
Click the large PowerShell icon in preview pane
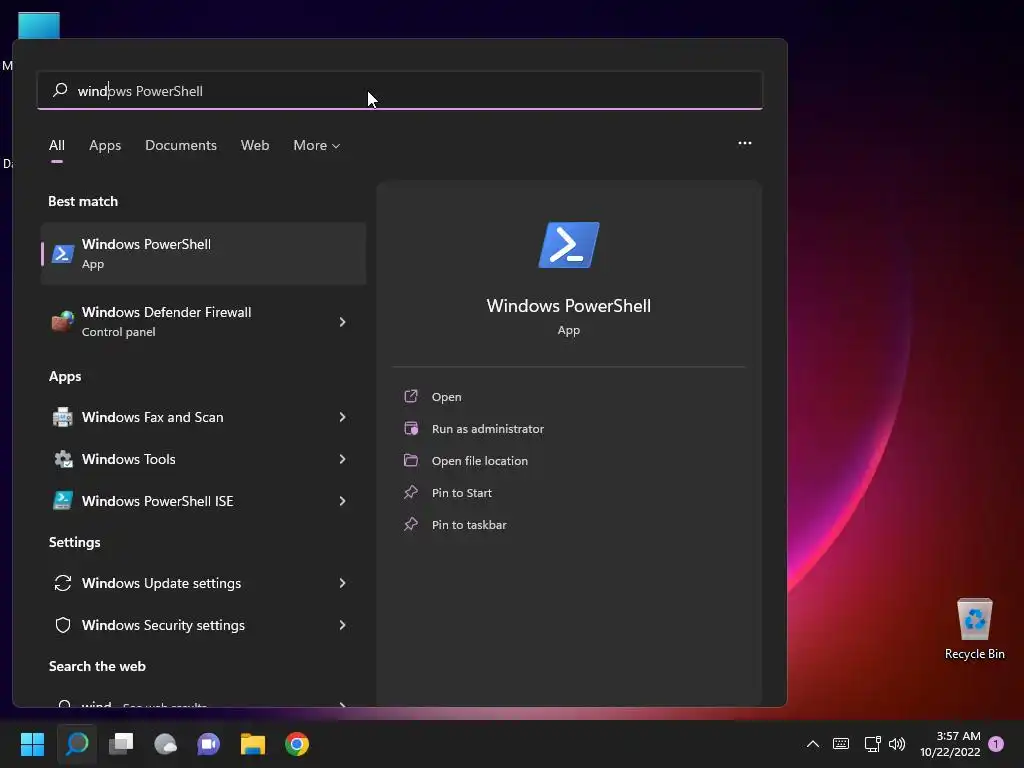[569, 245]
